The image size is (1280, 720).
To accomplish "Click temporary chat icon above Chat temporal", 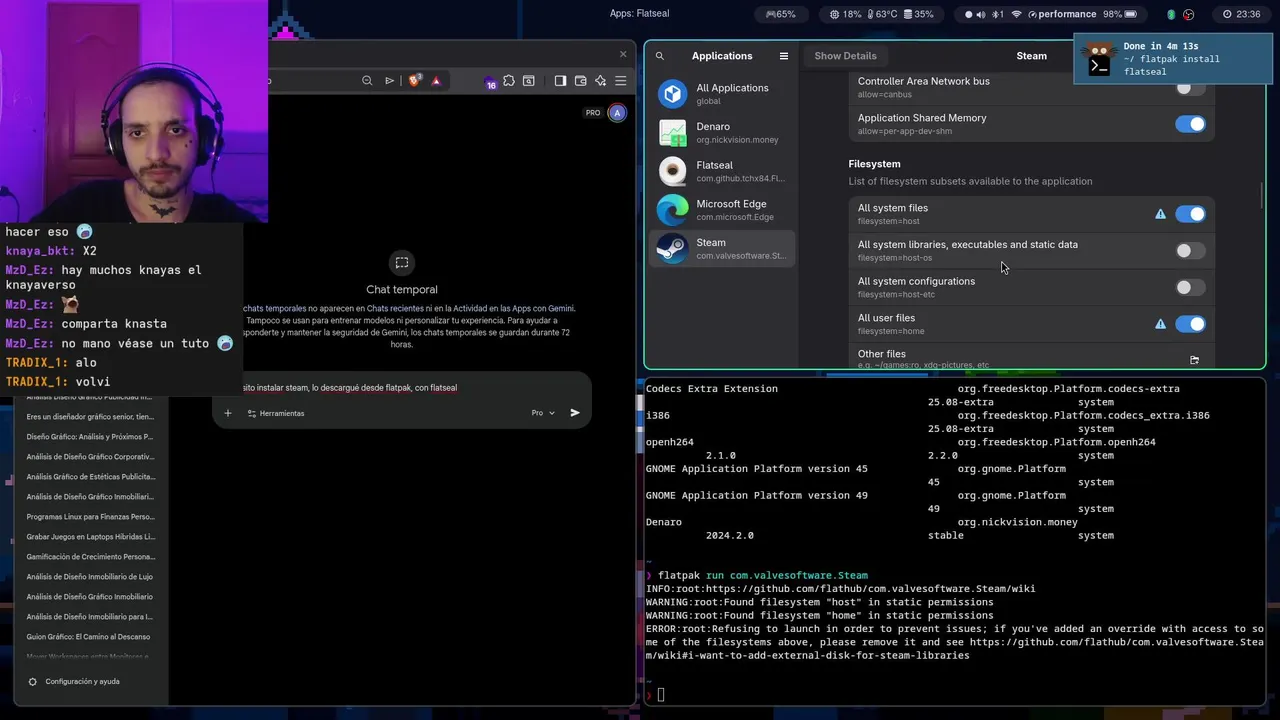I will [402, 263].
